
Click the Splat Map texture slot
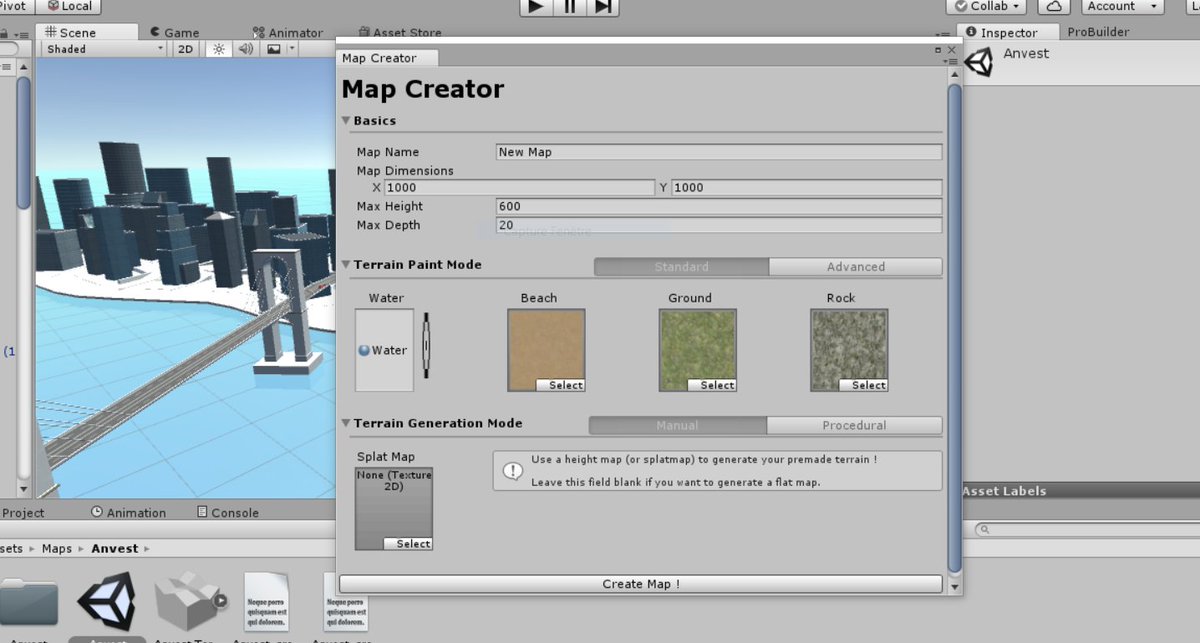pos(394,509)
